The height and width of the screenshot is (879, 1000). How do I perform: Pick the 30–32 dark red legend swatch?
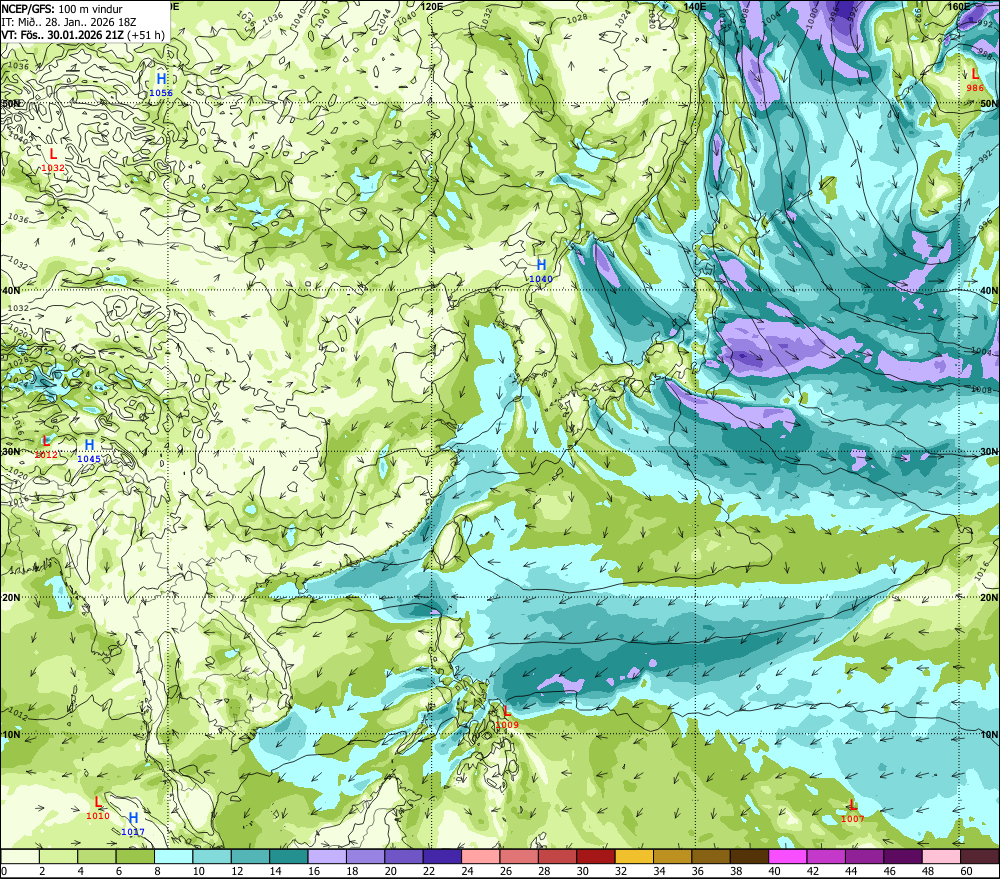tap(596, 856)
